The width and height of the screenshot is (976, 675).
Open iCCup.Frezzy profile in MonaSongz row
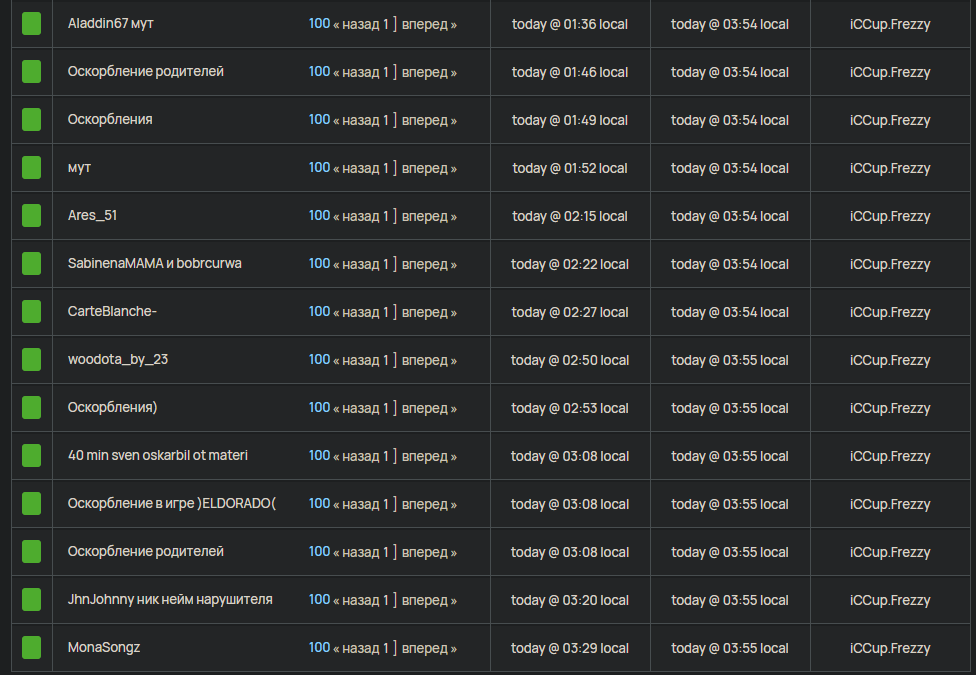click(890, 648)
